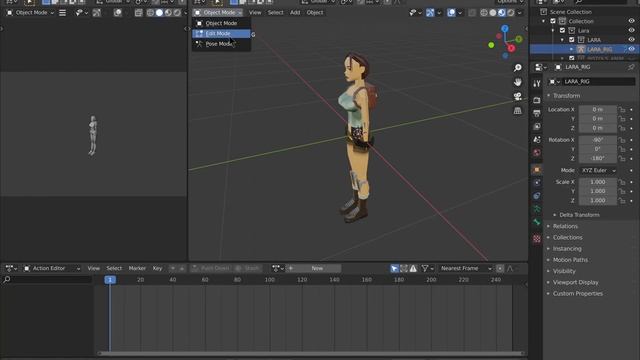
Task: Open the Output properties tab icon
Action: coord(537,113)
